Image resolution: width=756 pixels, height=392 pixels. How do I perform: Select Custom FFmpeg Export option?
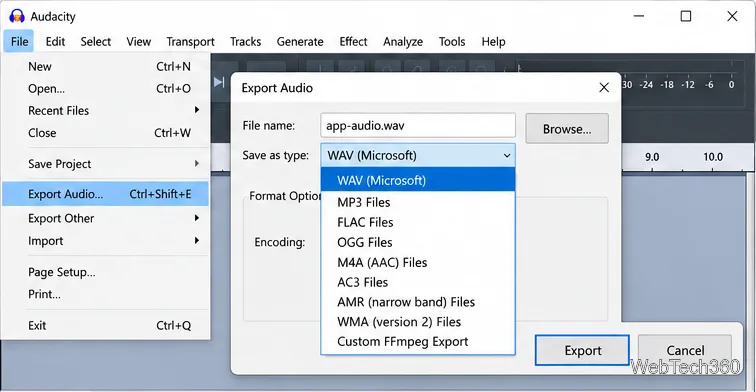tap(418, 341)
